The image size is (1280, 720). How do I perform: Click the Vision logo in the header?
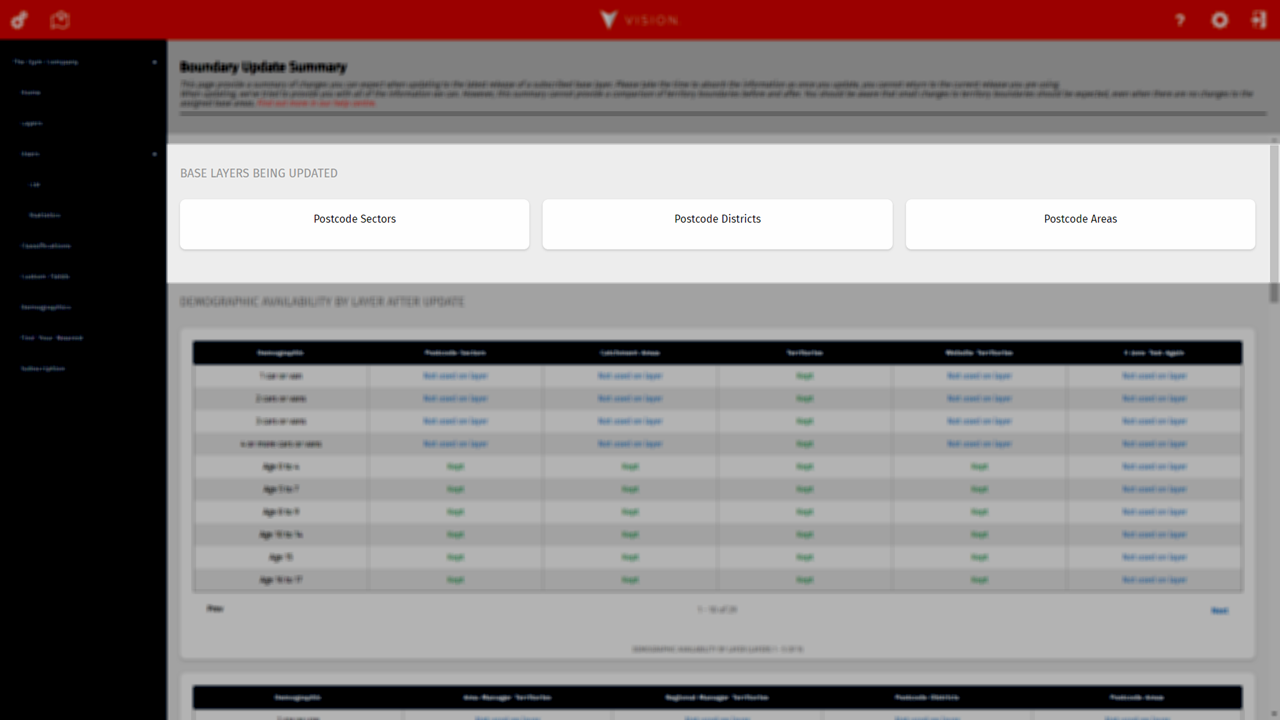639,20
